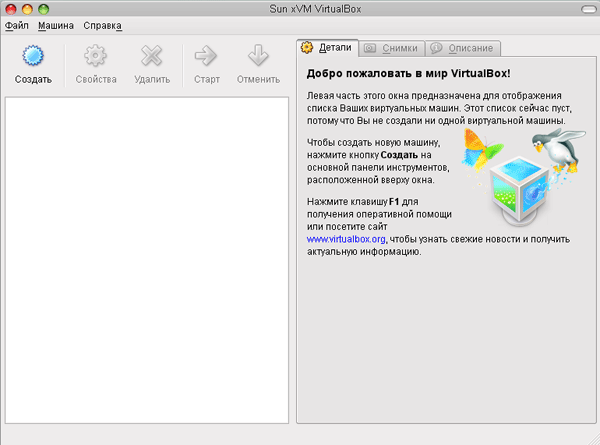Click the Создать (Create) toolbar icon
Screen dimensions: 600x445
pyautogui.click(x=33, y=56)
